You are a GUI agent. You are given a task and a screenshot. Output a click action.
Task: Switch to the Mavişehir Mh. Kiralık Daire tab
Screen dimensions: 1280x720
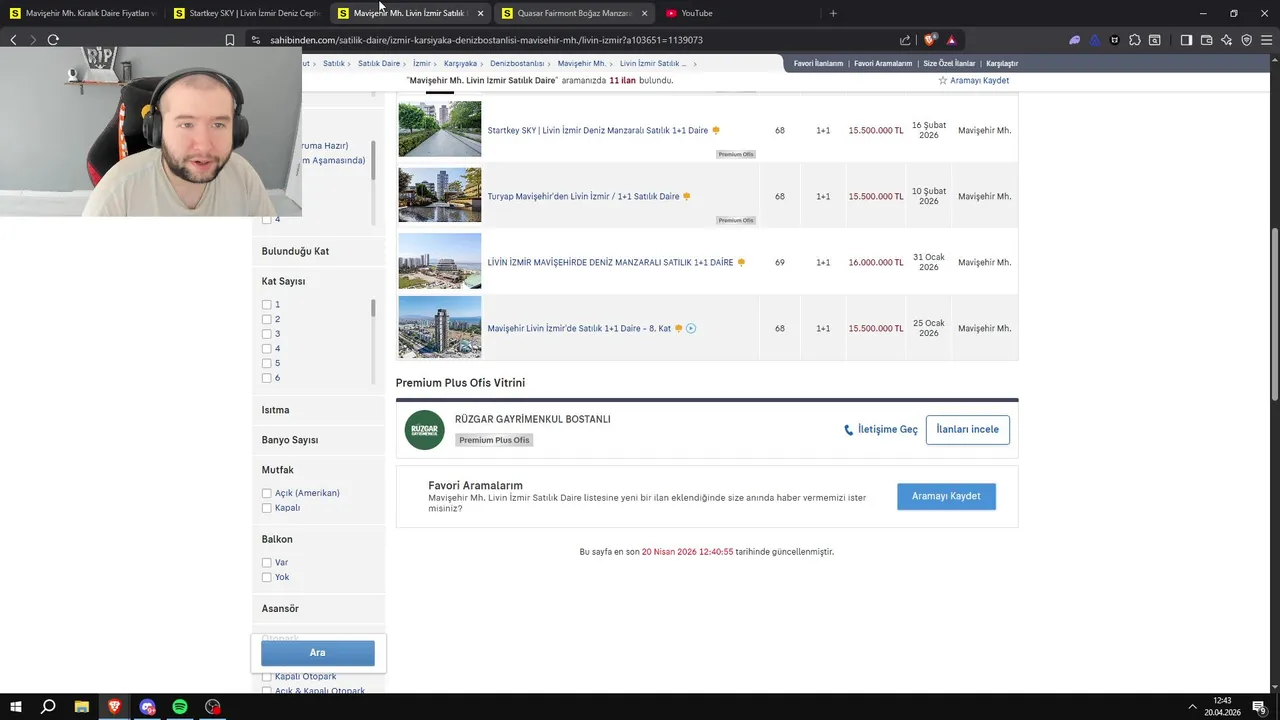click(x=82, y=13)
